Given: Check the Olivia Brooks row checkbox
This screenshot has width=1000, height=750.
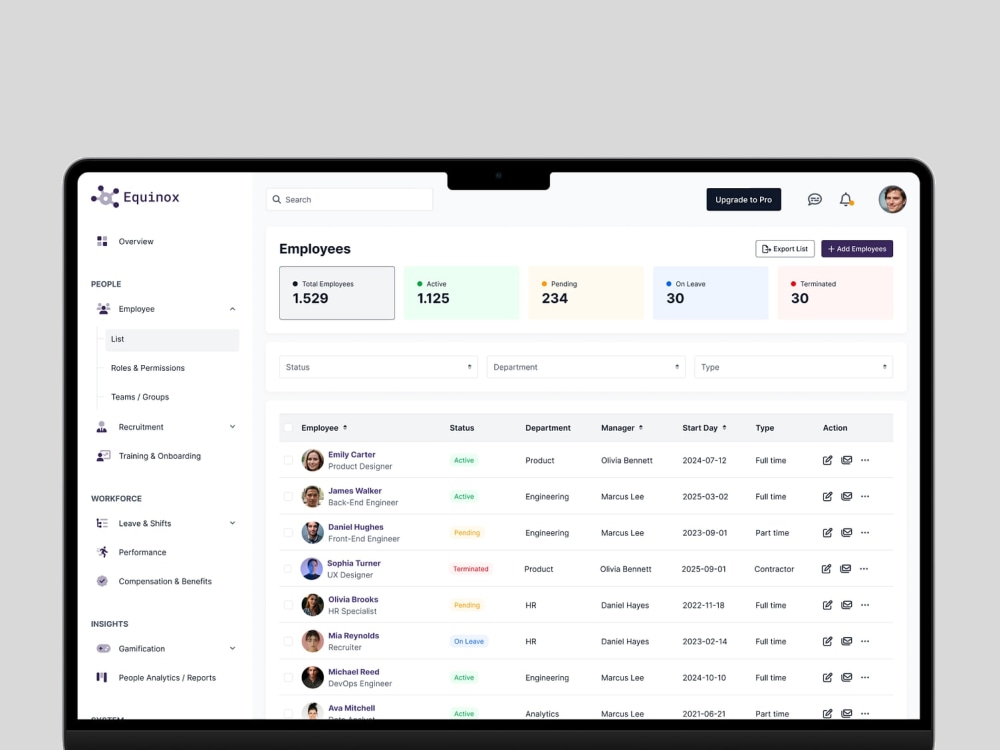Looking at the screenshot, I should click(x=288, y=605).
